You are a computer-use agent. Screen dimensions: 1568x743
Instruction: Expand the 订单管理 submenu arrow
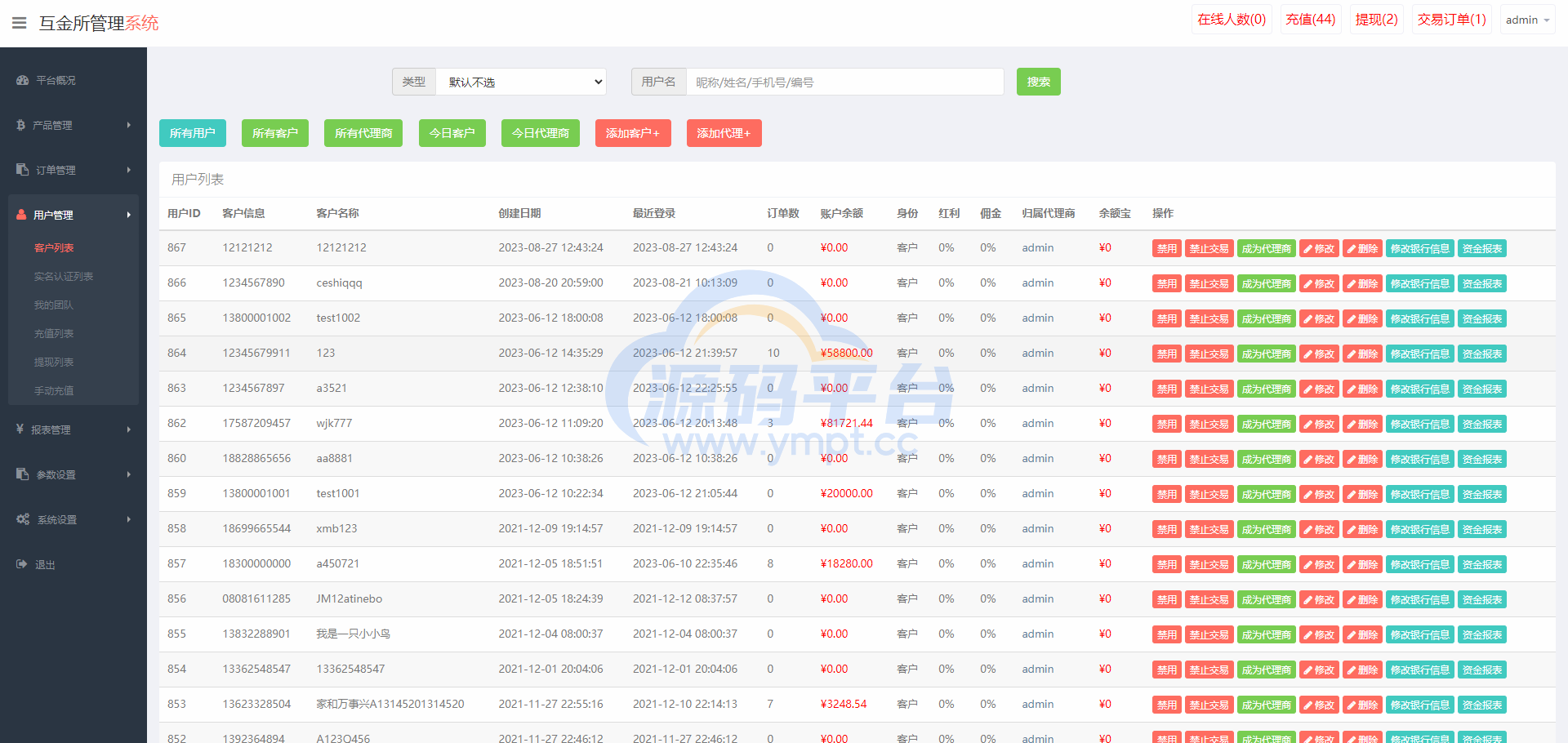tap(129, 170)
